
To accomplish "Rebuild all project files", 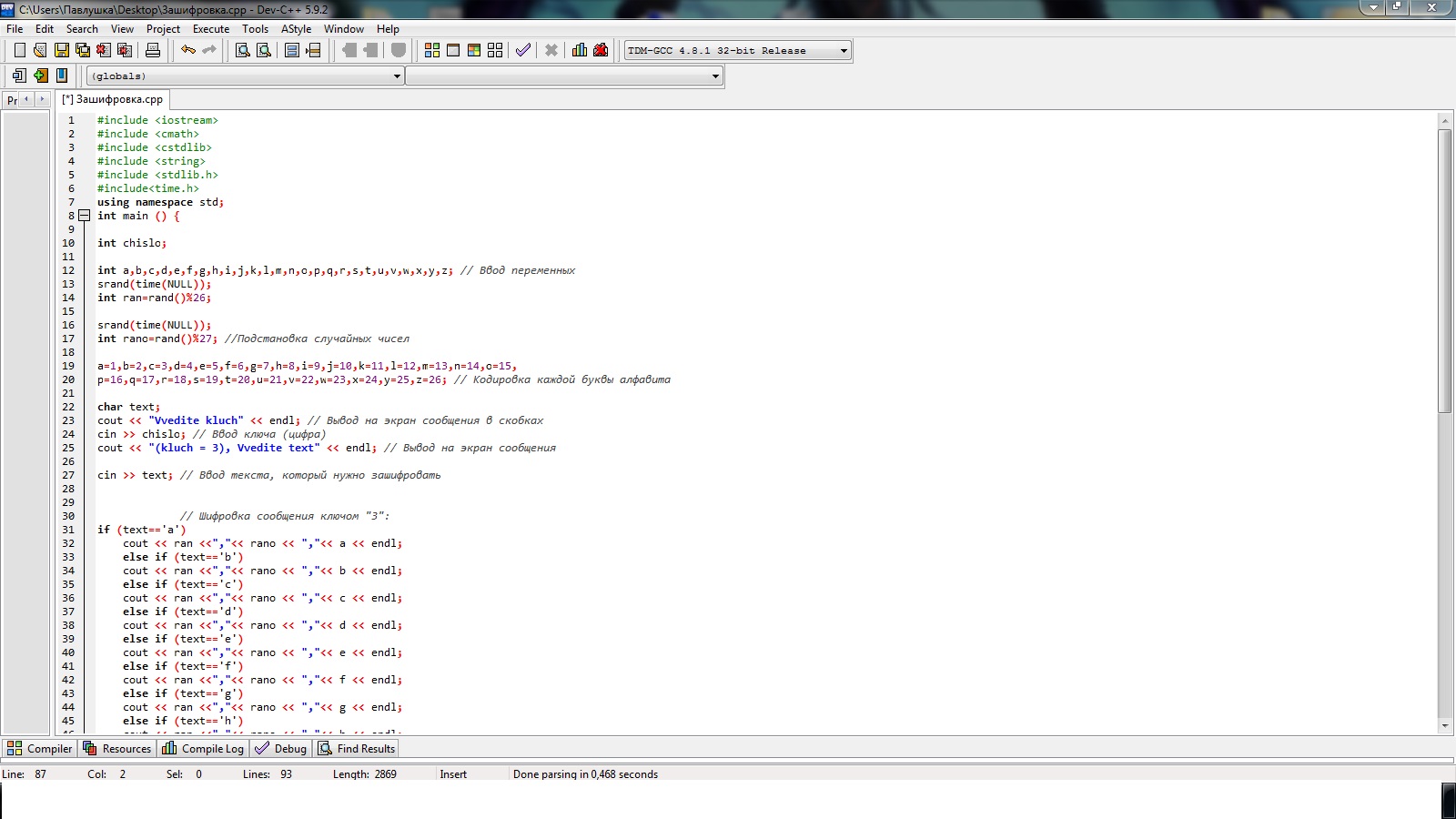I will 495,50.
